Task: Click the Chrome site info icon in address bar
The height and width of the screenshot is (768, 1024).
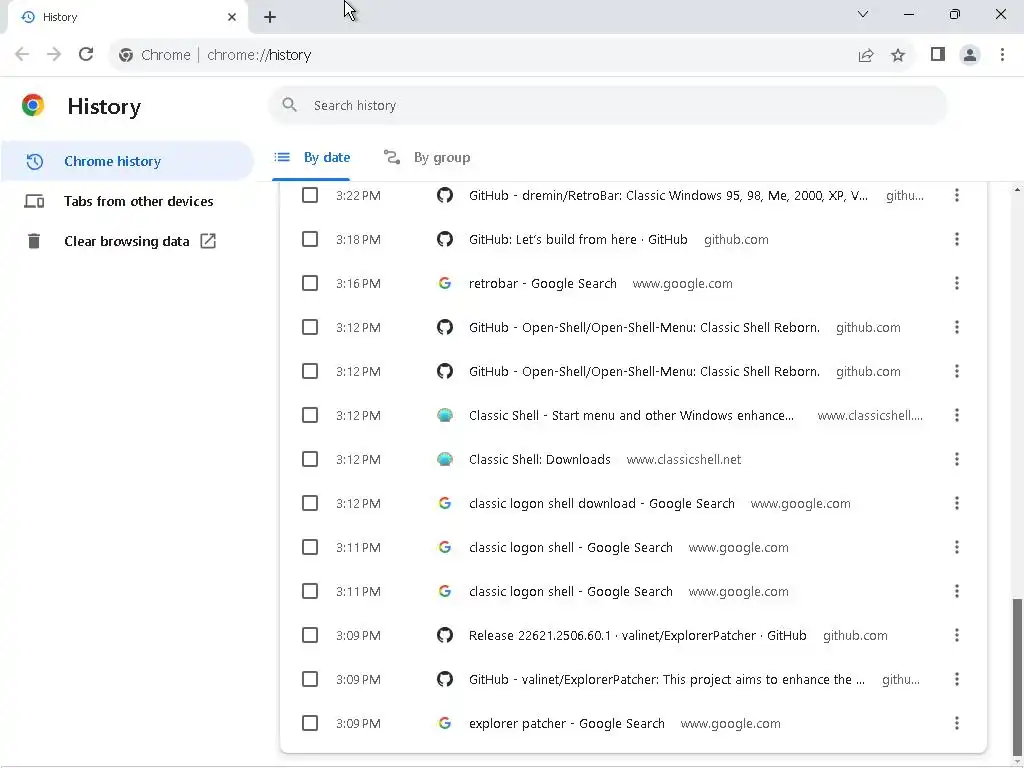Action: [126, 55]
